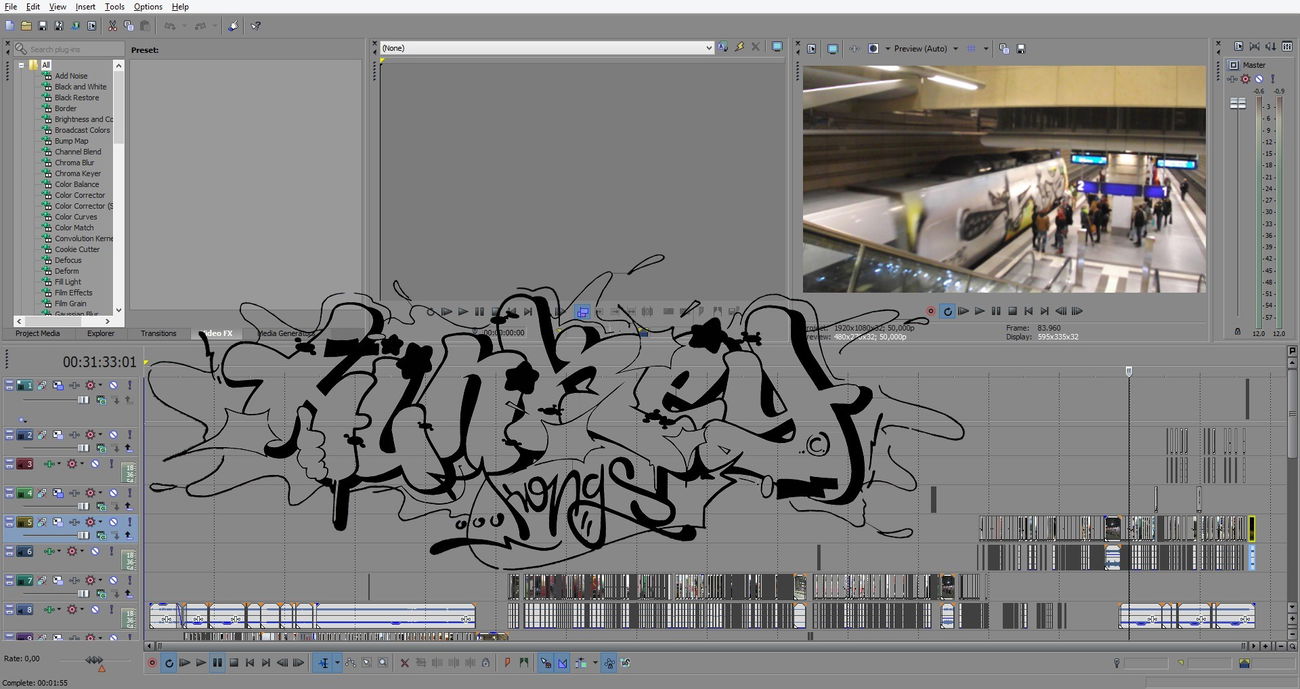Activate the Zoom Edit Tool in the transport bar
Screen dimensions: 1300x689
pyautogui.click(x=381, y=663)
